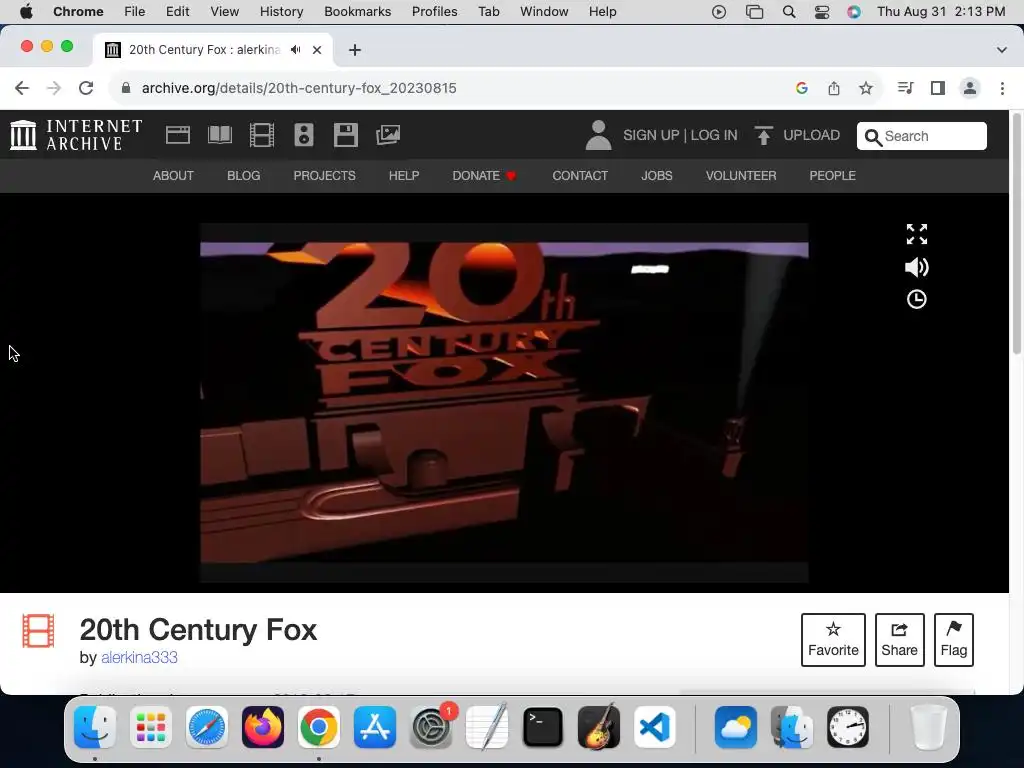Open PEOPLE navigation item

(x=833, y=176)
